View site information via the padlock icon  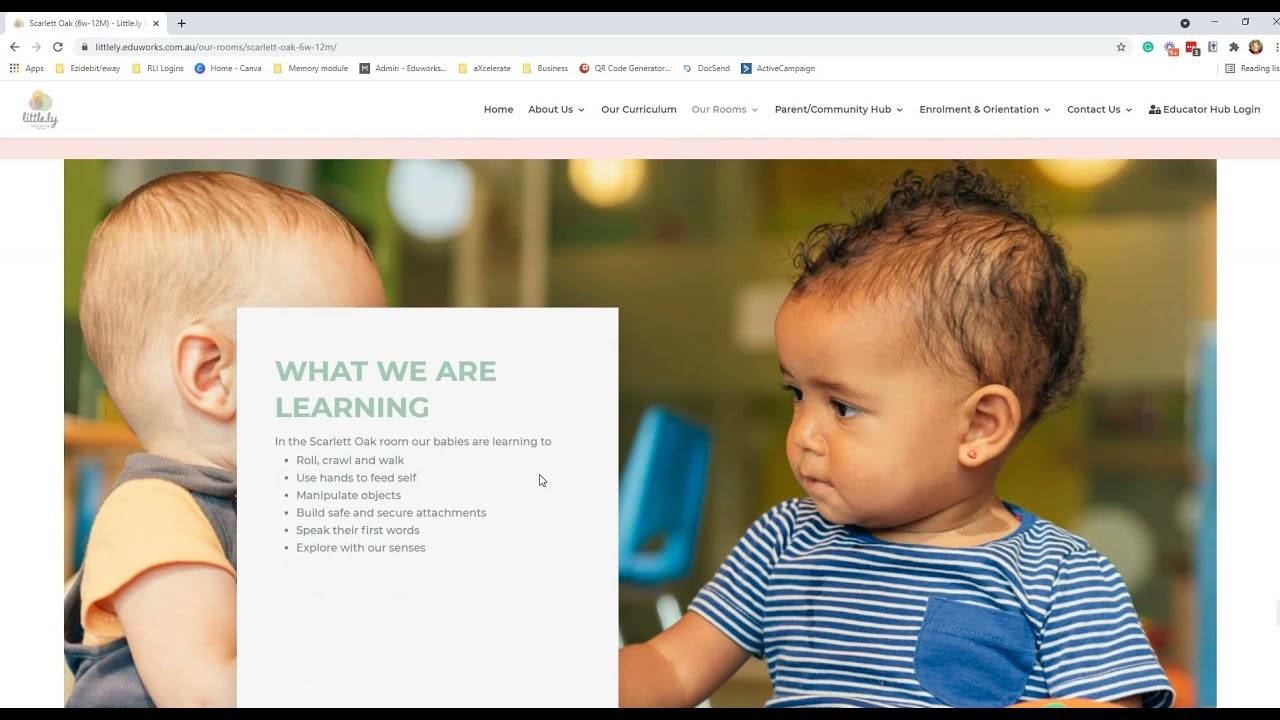85,47
